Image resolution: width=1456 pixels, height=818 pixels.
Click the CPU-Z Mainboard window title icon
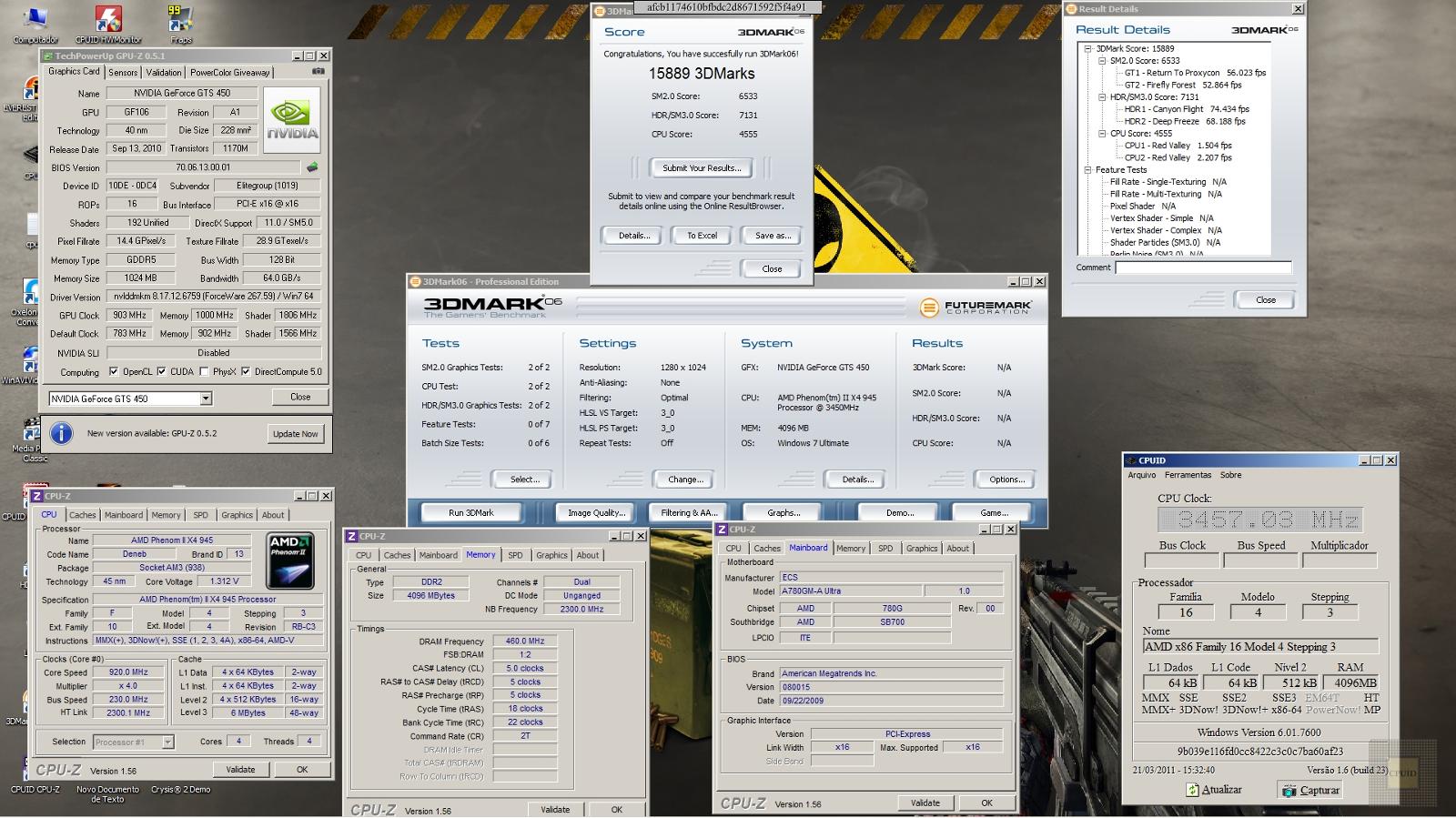pyautogui.click(x=723, y=529)
